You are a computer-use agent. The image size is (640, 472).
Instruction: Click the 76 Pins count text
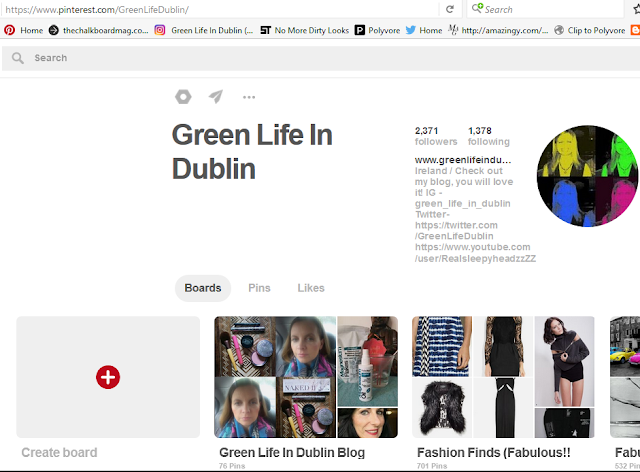click(x=232, y=466)
